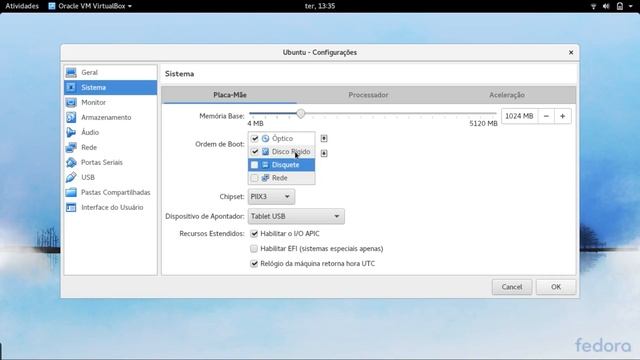Click the 1024 MB memory input field
The height and width of the screenshot is (360, 640).
click(x=520, y=116)
